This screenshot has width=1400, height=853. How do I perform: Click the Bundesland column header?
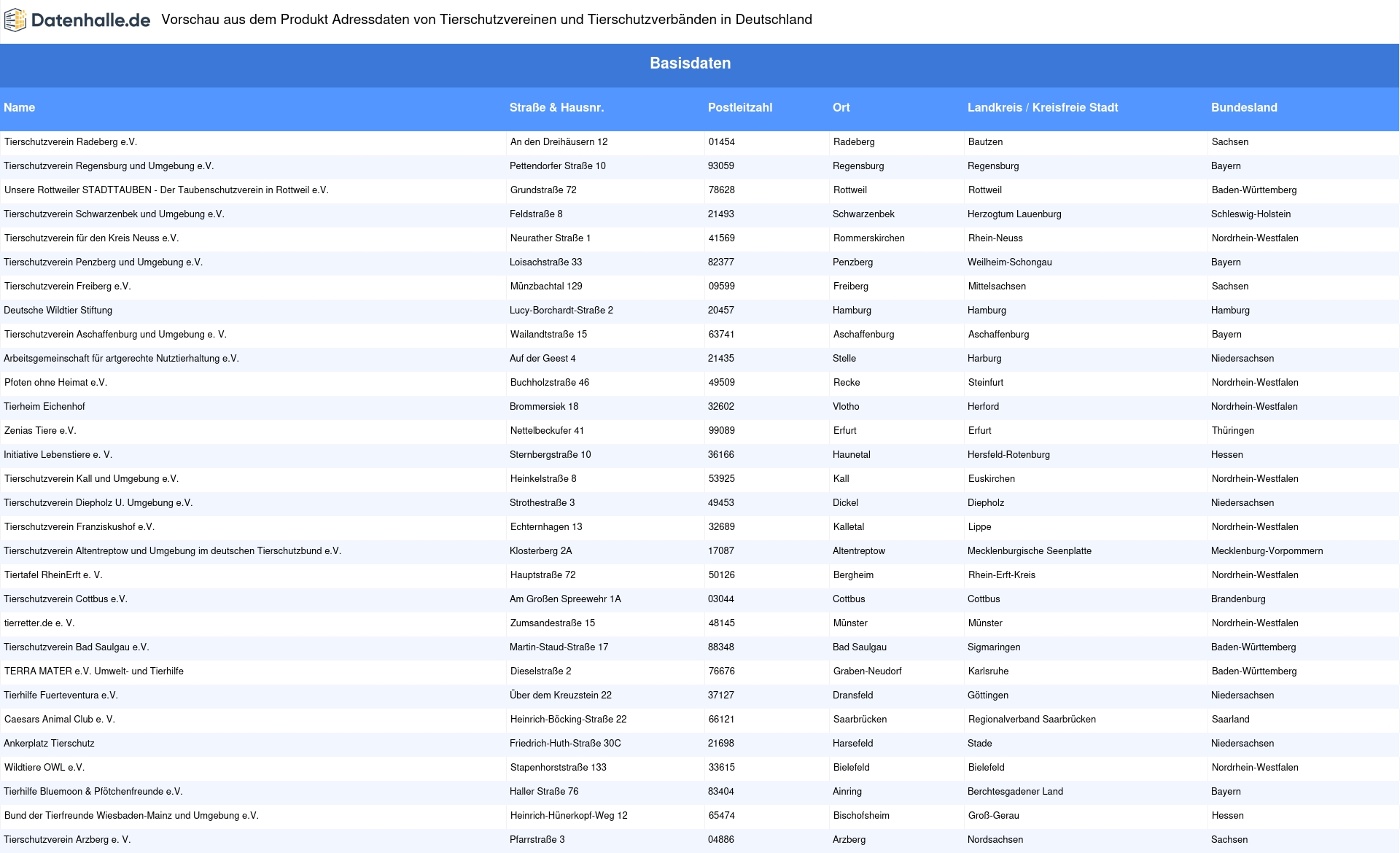coord(1243,108)
